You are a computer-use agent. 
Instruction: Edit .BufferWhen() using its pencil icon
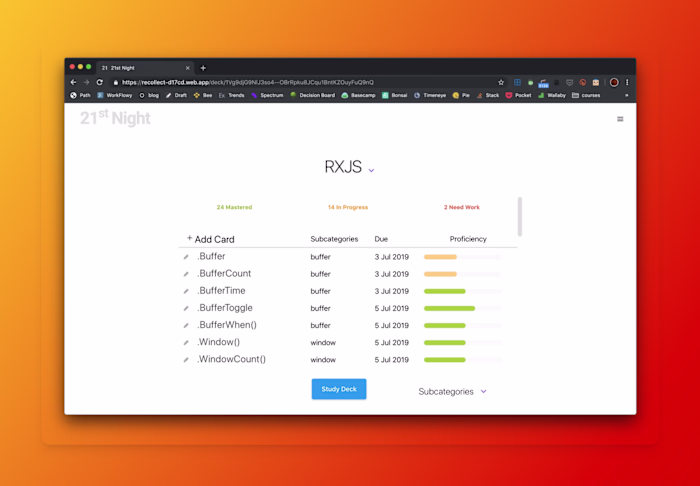tap(186, 326)
